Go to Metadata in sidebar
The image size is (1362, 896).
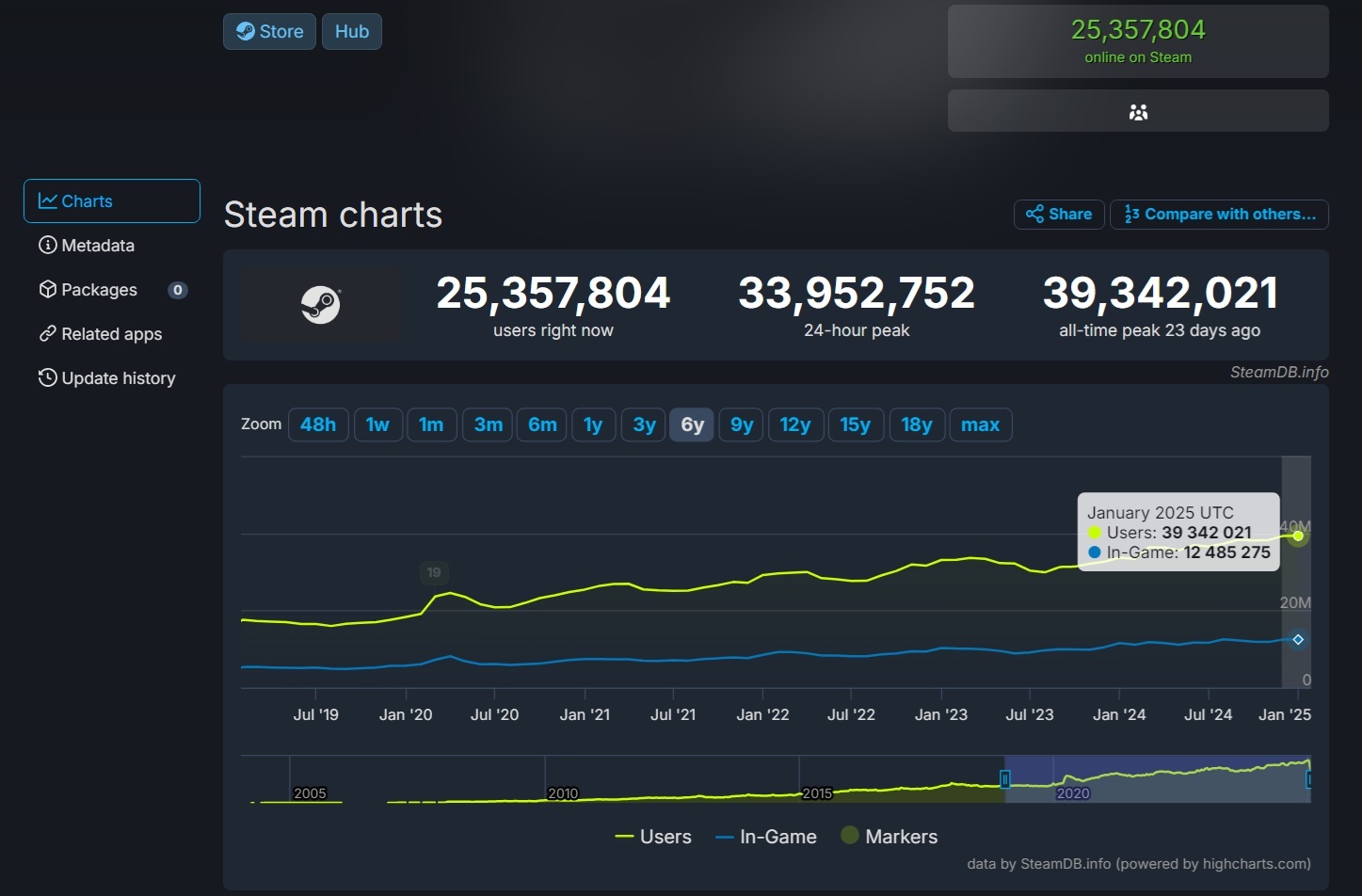[x=98, y=246]
